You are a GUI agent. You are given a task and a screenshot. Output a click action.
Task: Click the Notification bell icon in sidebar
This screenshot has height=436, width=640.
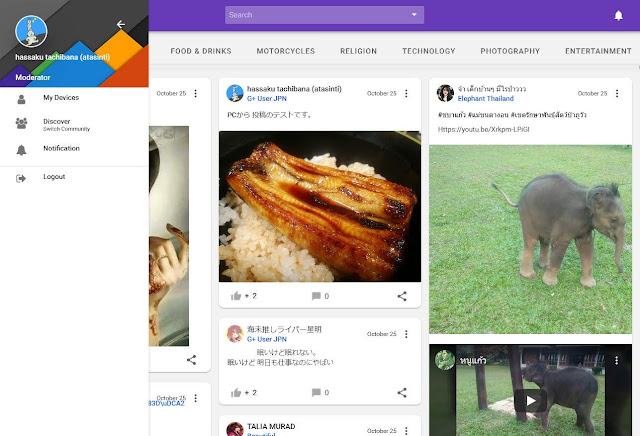point(21,150)
